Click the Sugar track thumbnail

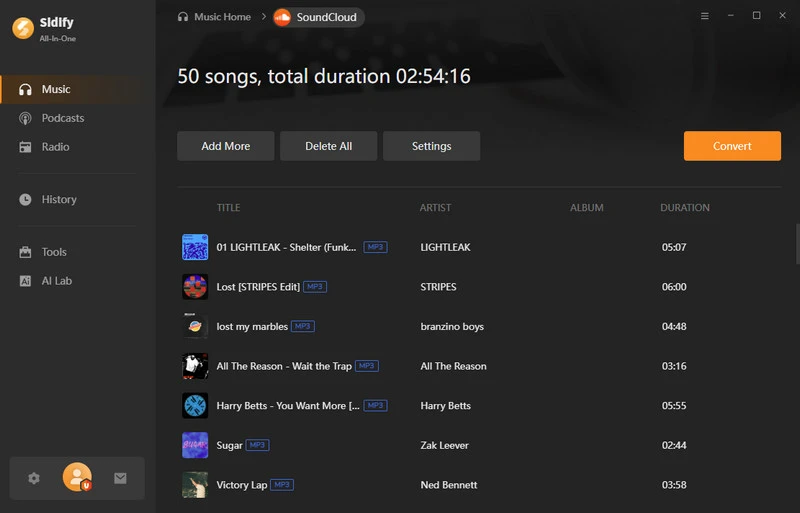(x=195, y=445)
